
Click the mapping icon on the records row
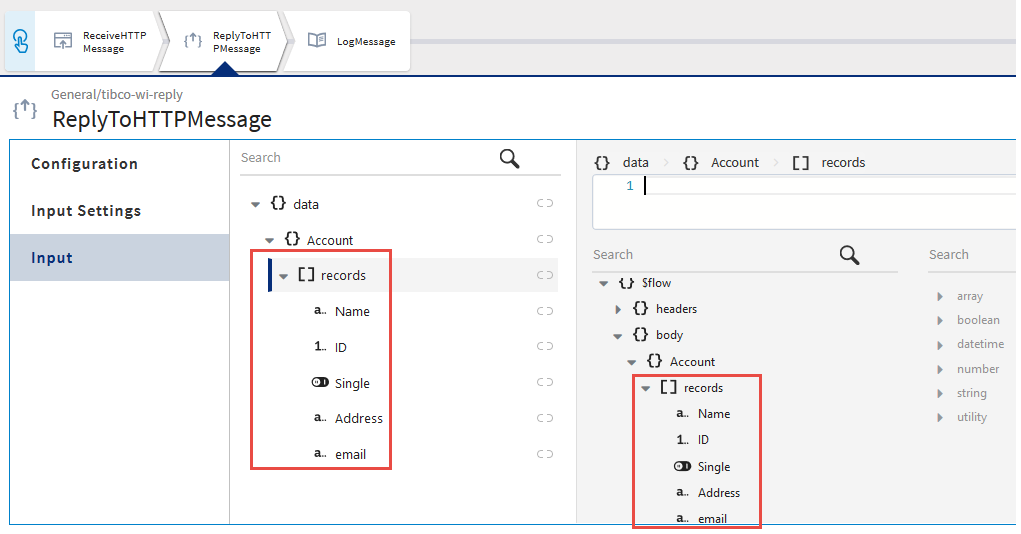click(x=545, y=275)
